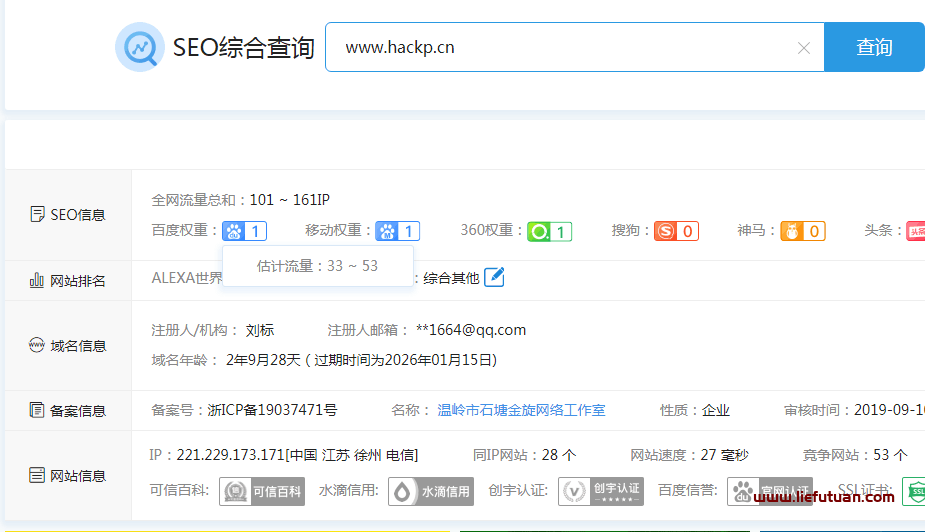Open the 温岭市石塘金旋网络工作室 link
This screenshot has height=532, width=925.
coord(521,410)
